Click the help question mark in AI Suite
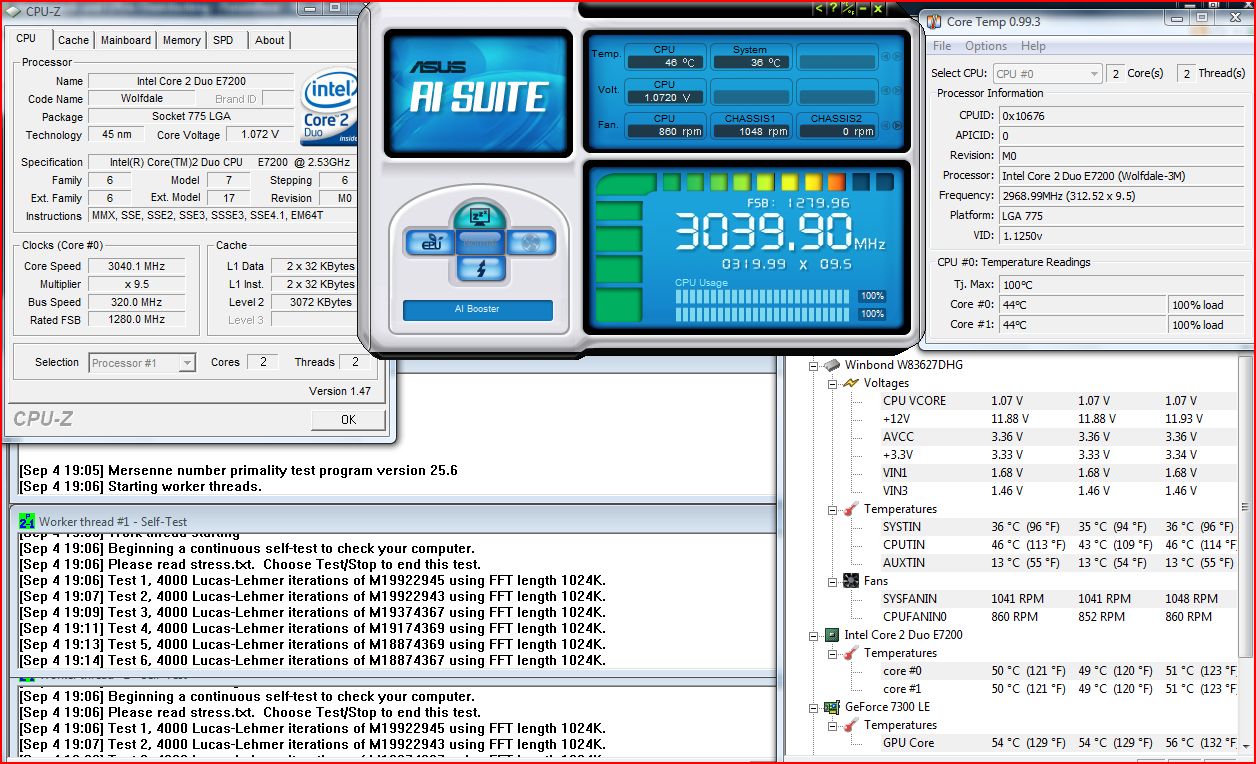The height and width of the screenshot is (764, 1256). (x=833, y=8)
